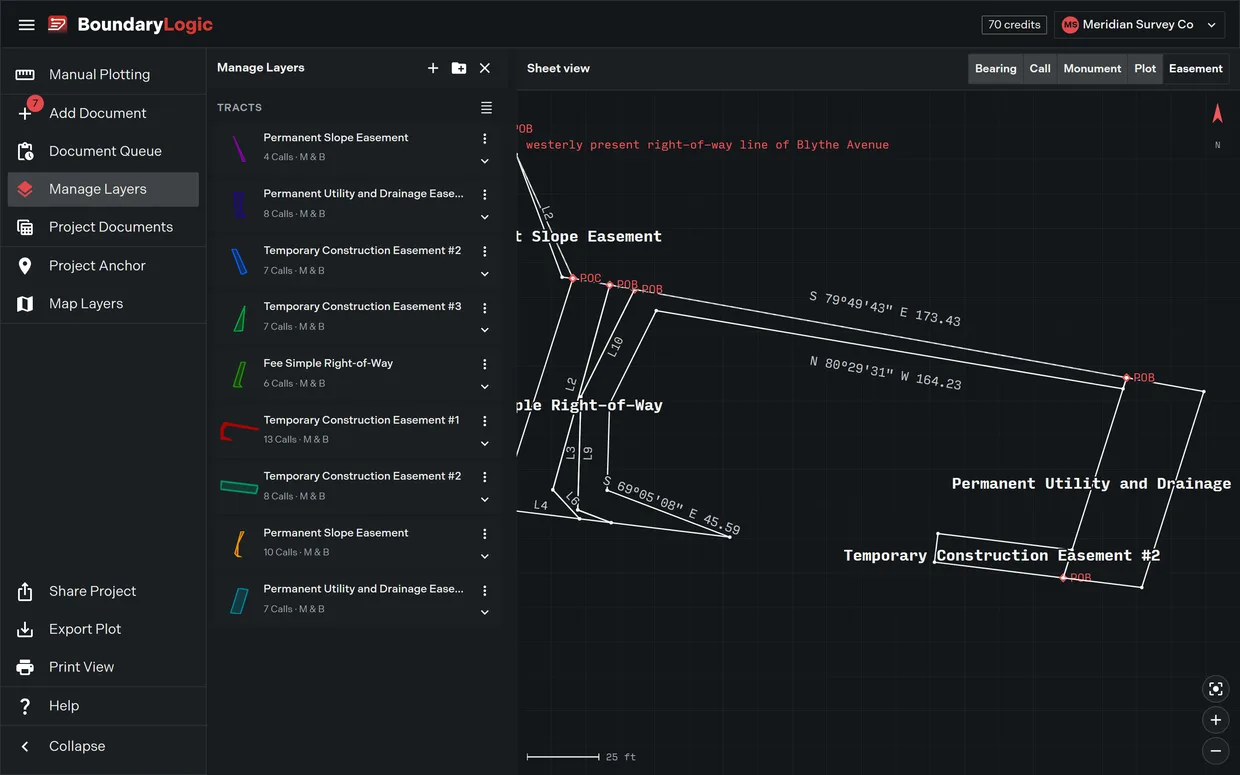
Task: Toggle the Plot display option
Action: coord(1145,69)
